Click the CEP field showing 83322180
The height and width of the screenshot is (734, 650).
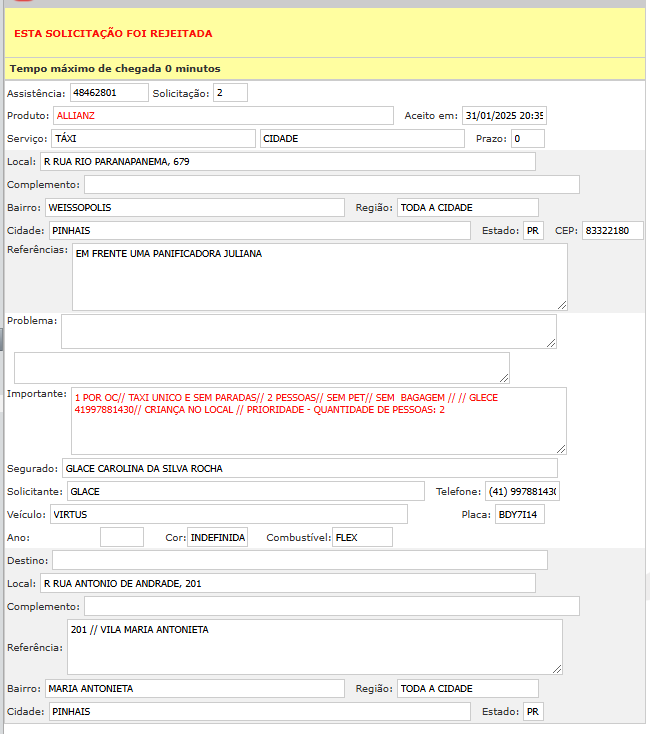tap(612, 231)
